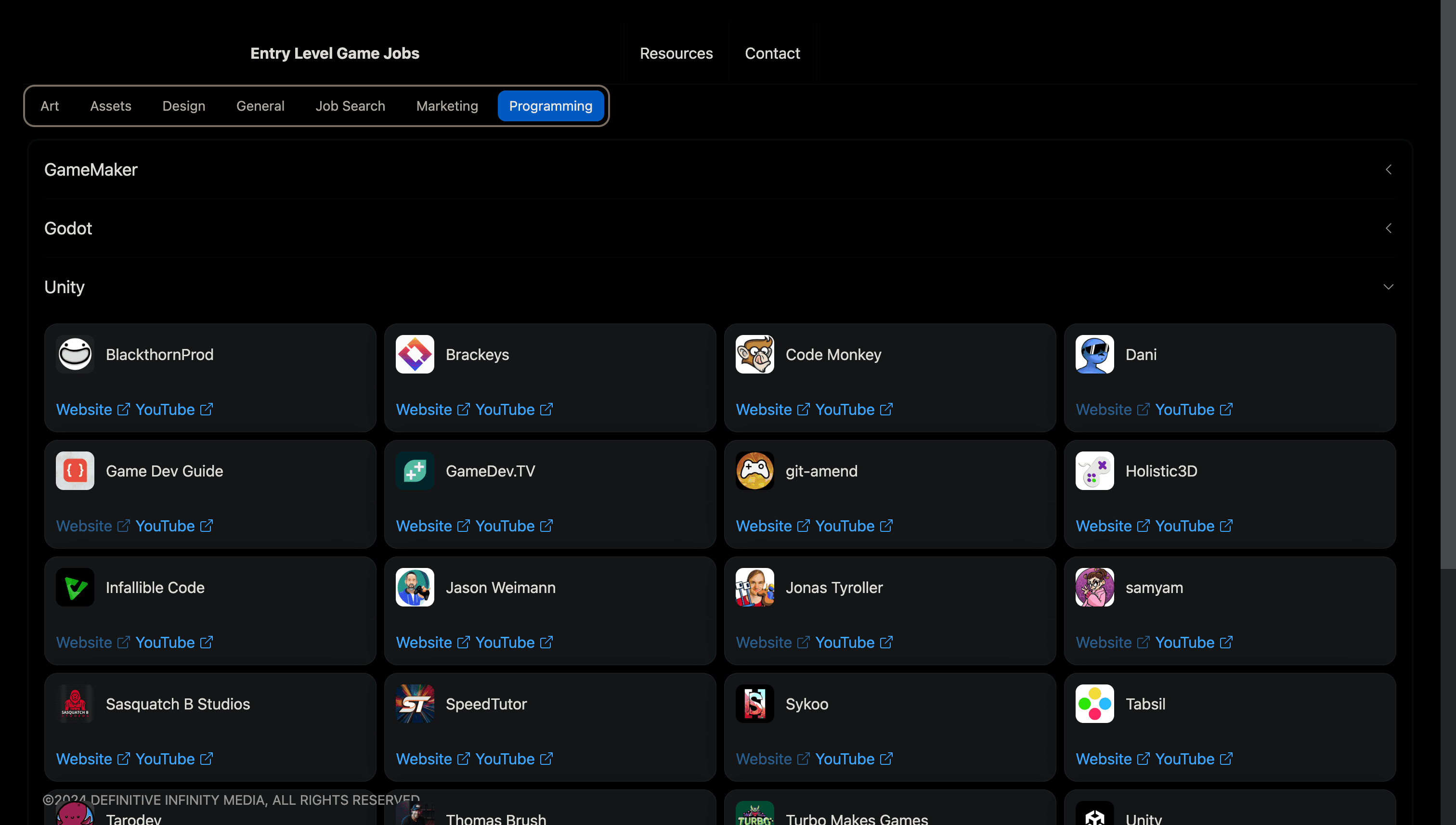Click external link icon beside Dani's YouTube
The height and width of the screenshot is (825, 1456).
(1226, 409)
